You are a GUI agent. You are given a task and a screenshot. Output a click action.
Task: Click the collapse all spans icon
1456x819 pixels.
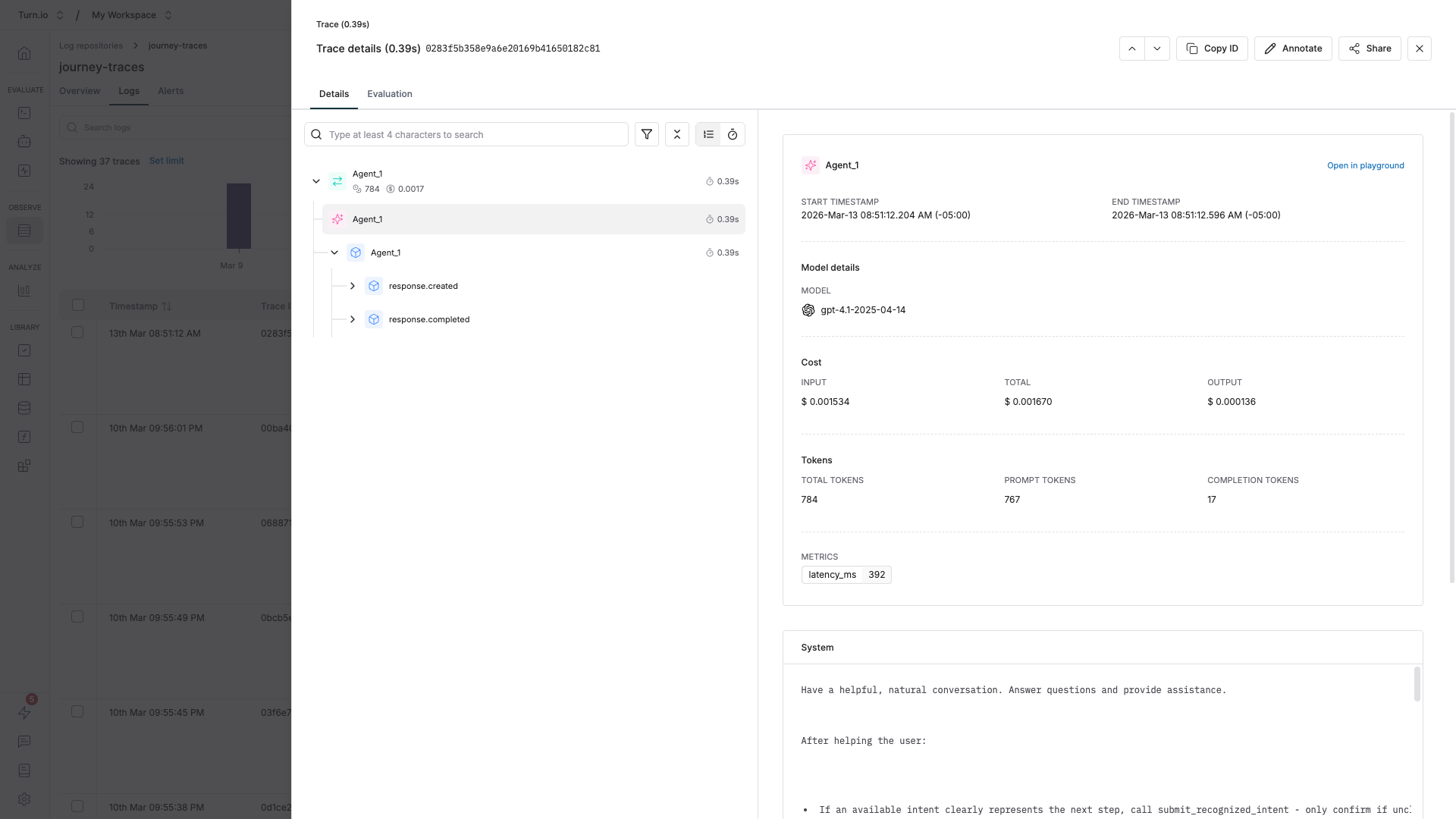click(676, 134)
